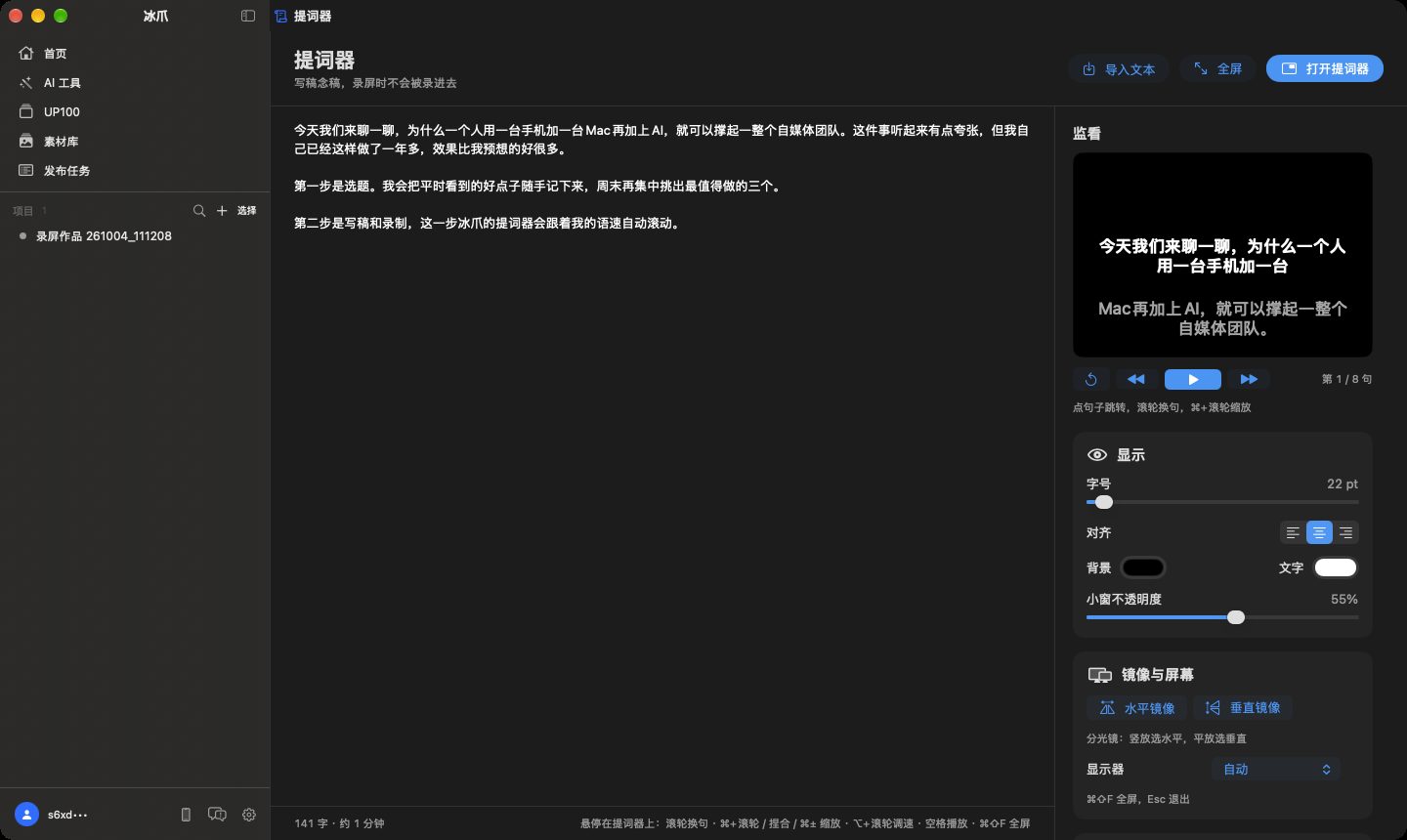Open the phone device icon
This screenshot has width=1407, height=840.
(186, 815)
